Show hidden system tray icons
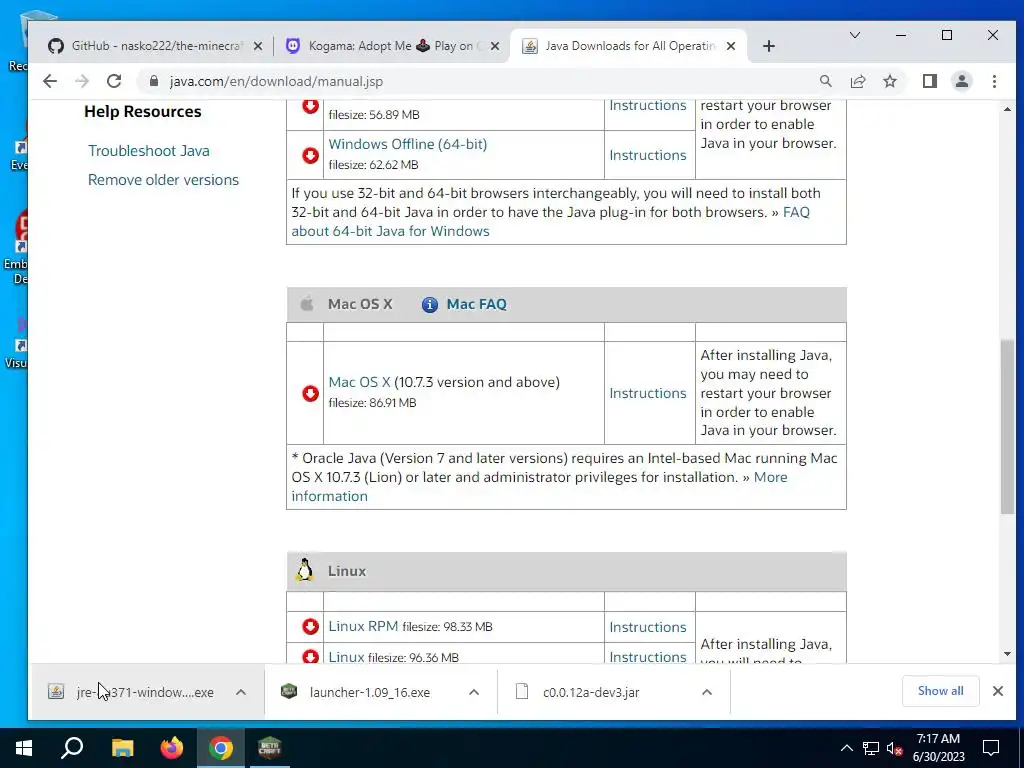 tap(846, 748)
